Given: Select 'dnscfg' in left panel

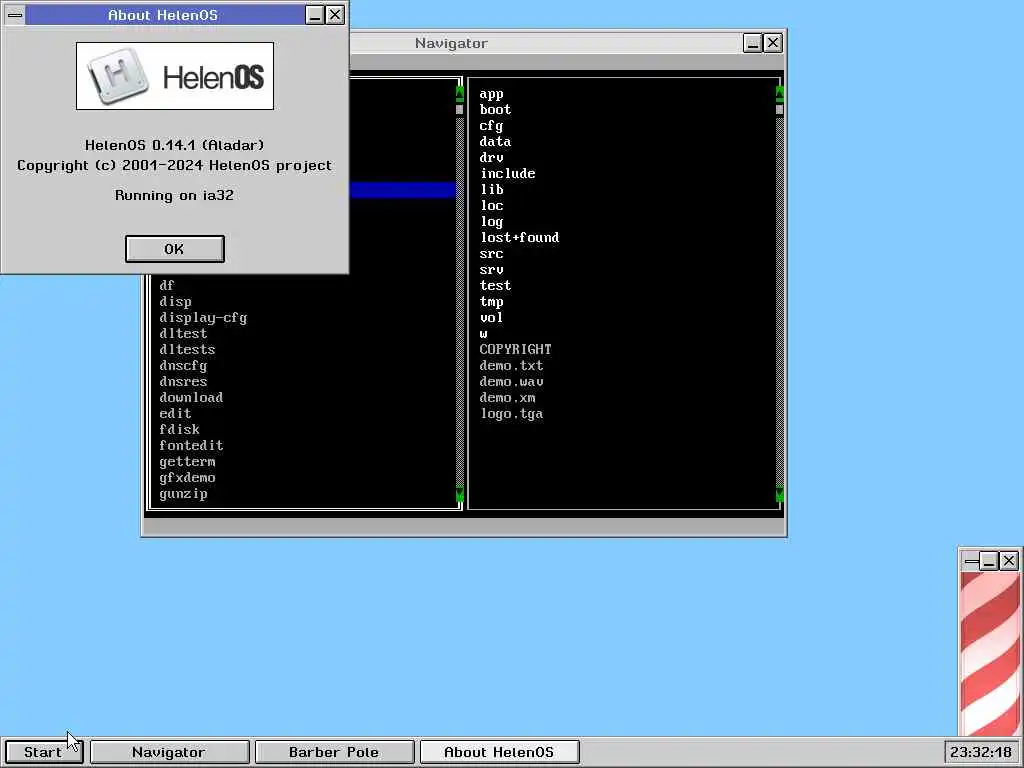Looking at the screenshot, I should pos(183,366).
